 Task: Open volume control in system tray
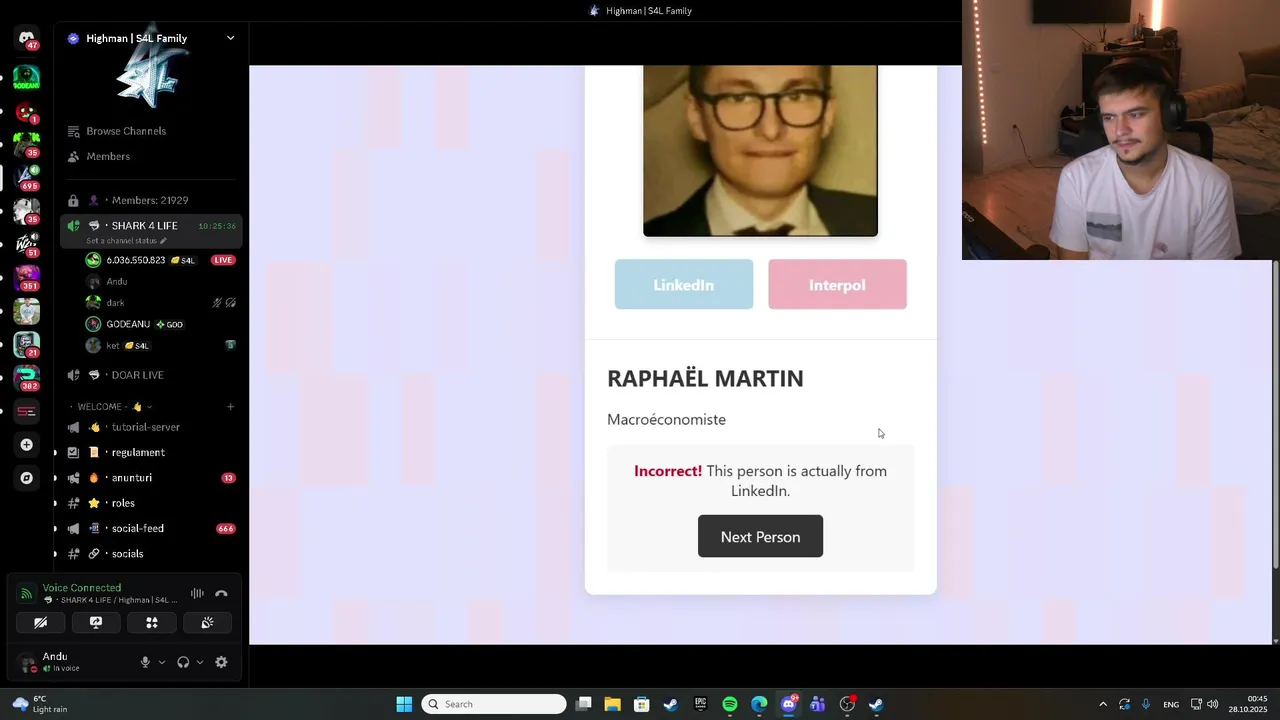1212,704
